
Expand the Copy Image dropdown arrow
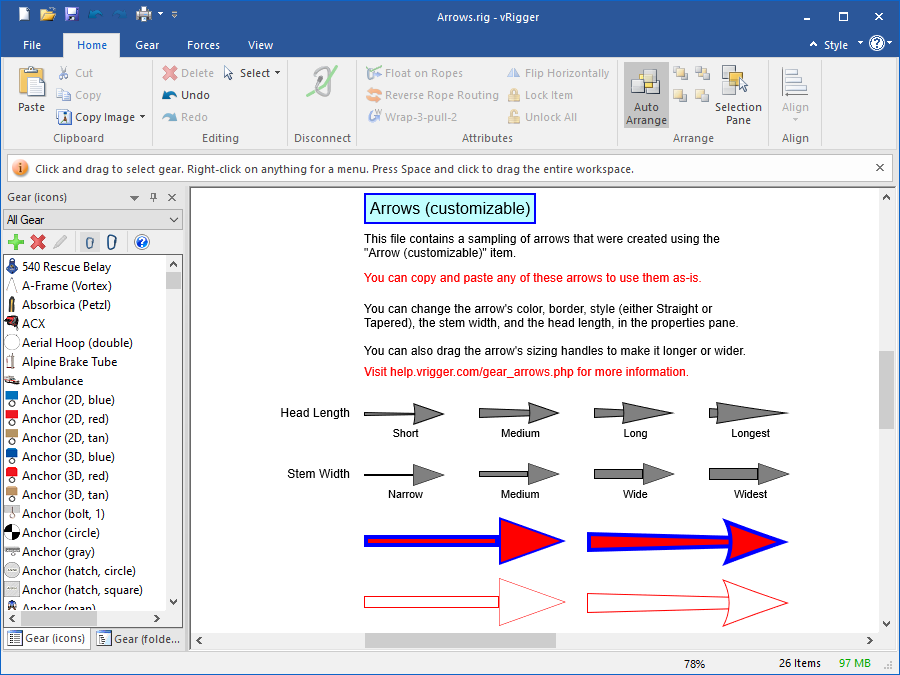pos(142,118)
